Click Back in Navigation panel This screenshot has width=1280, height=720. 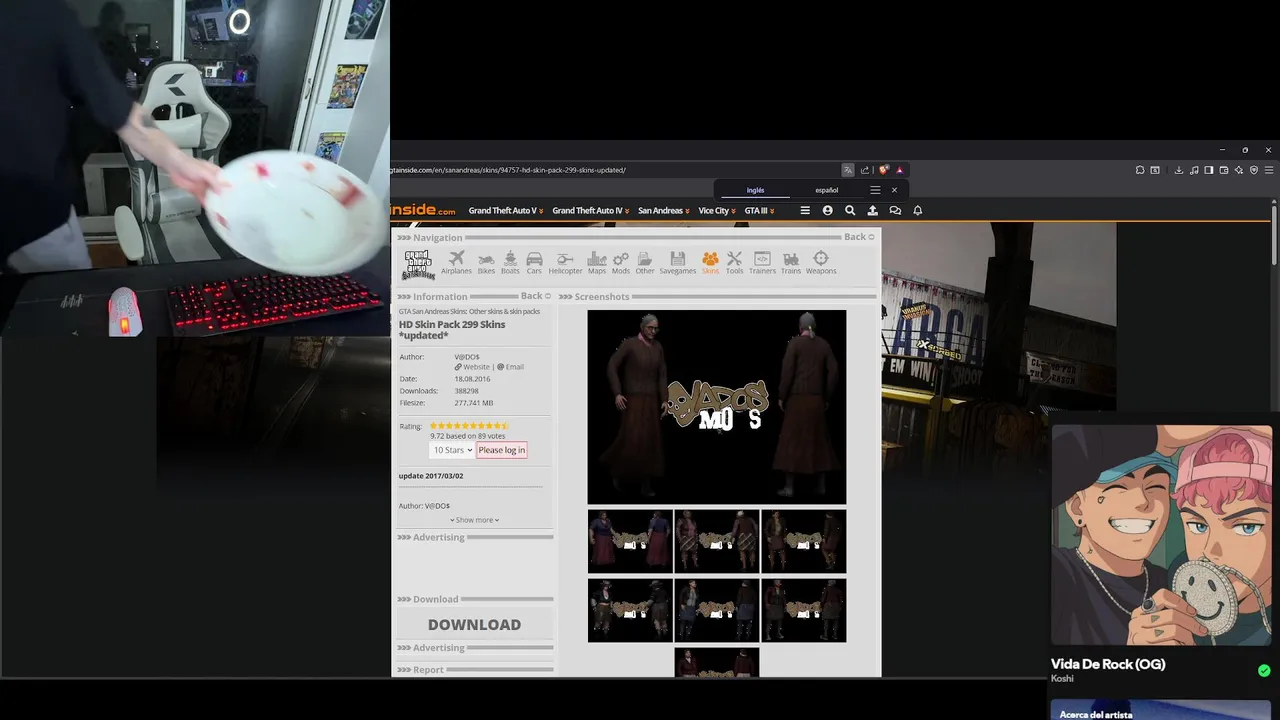click(859, 237)
